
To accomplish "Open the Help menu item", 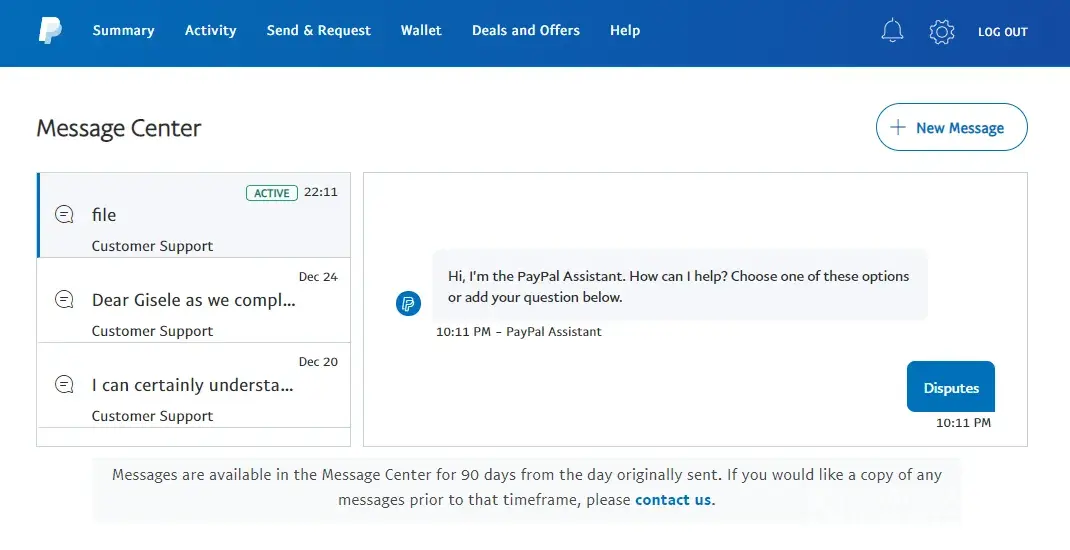I will tap(624, 31).
